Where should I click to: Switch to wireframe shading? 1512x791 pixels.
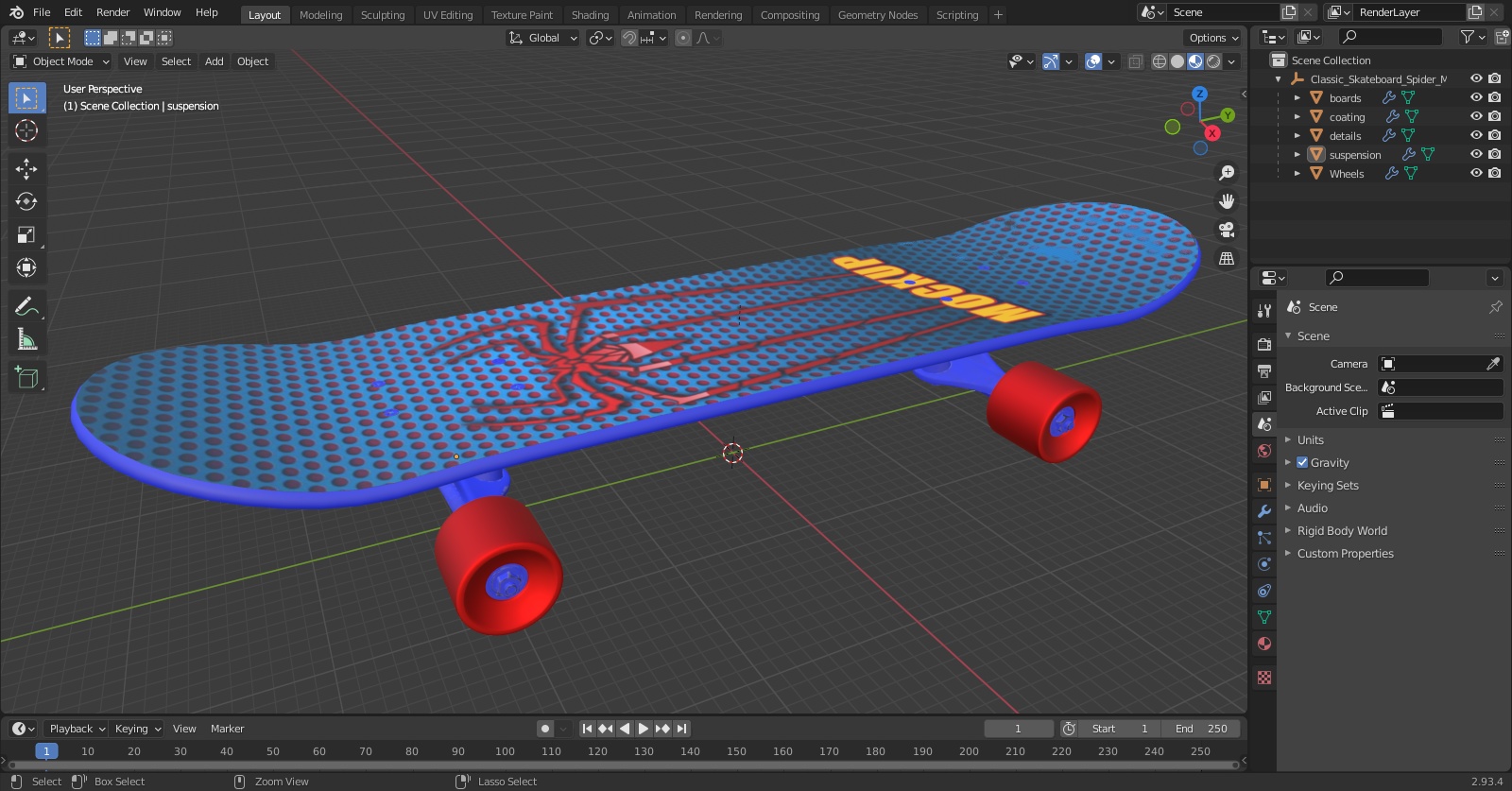[1160, 61]
